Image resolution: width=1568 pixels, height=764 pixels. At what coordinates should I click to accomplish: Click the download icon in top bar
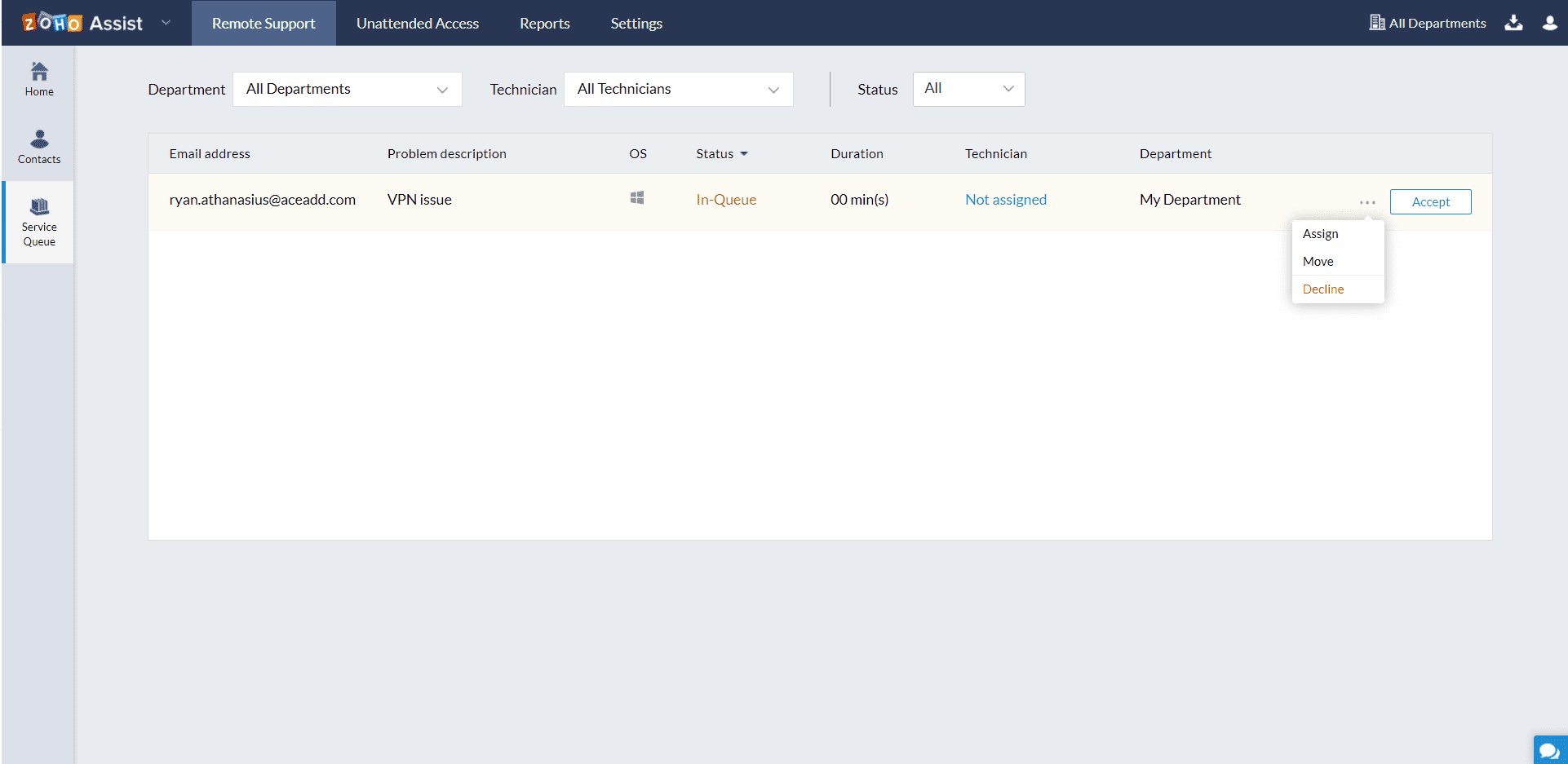click(1513, 23)
